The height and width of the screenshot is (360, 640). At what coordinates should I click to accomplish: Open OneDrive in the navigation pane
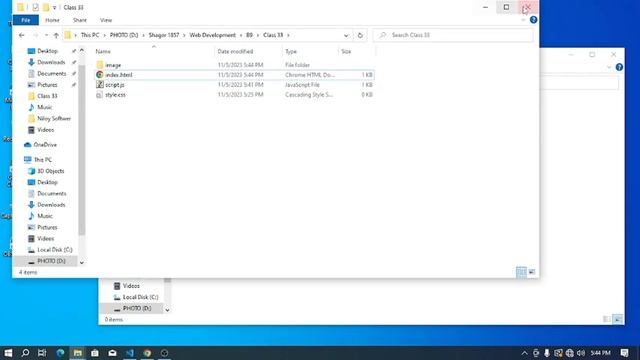[45, 144]
